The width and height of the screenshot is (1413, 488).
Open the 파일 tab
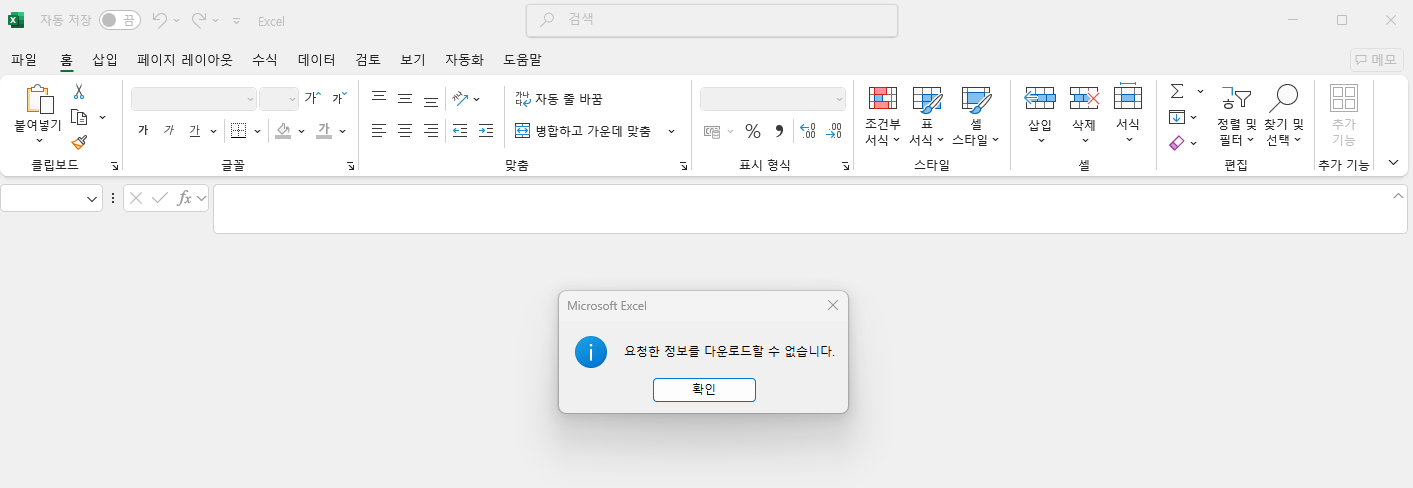click(x=24, y=60)
